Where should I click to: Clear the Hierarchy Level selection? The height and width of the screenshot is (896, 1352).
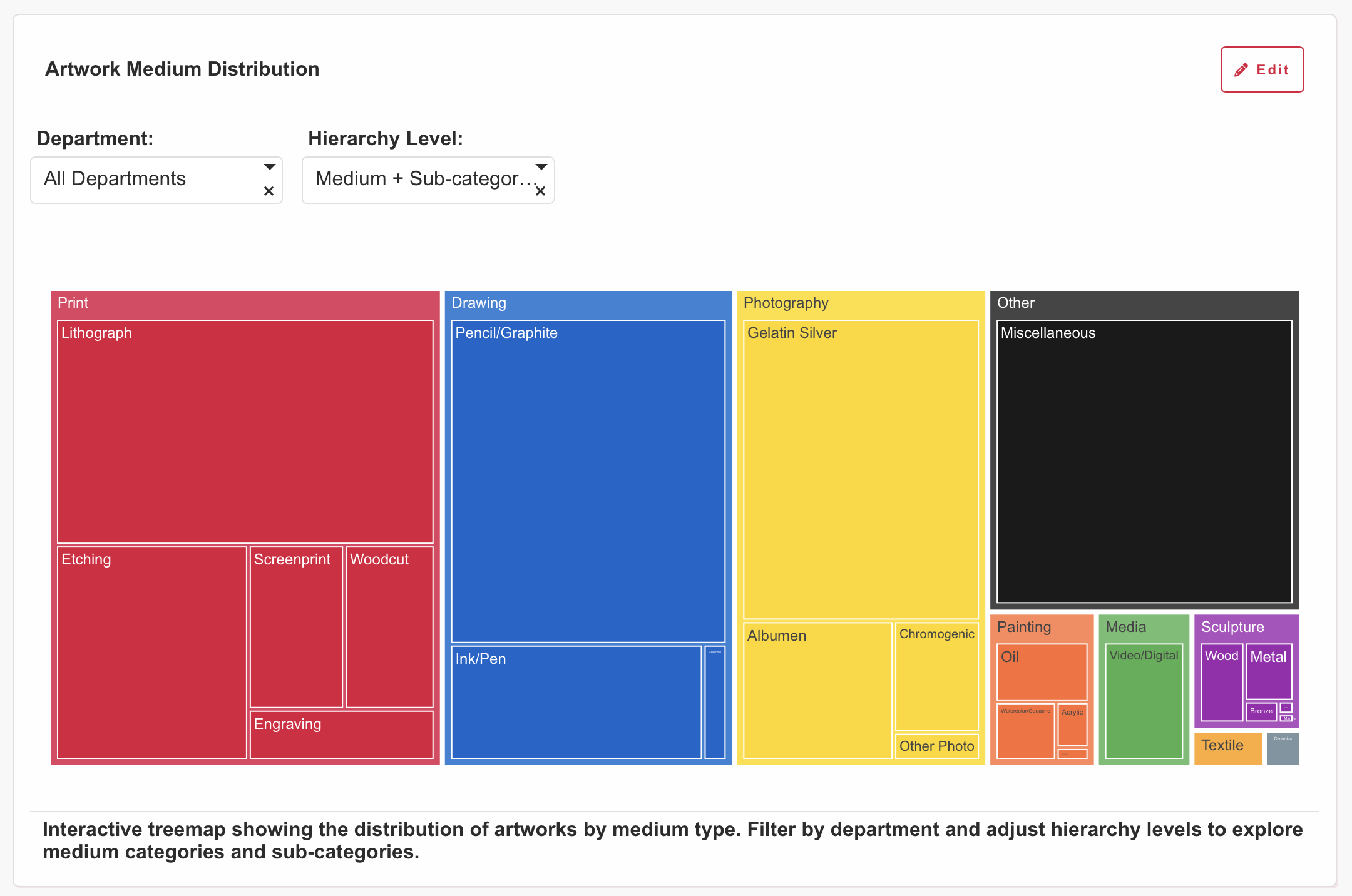[541, 191]
